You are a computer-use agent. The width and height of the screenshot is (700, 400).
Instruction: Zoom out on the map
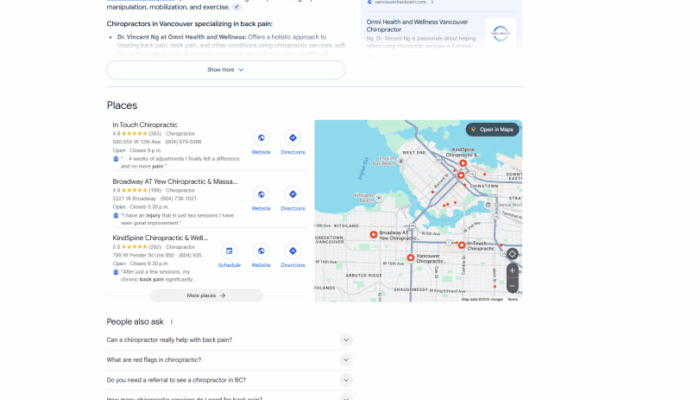(x=512, y=286)
